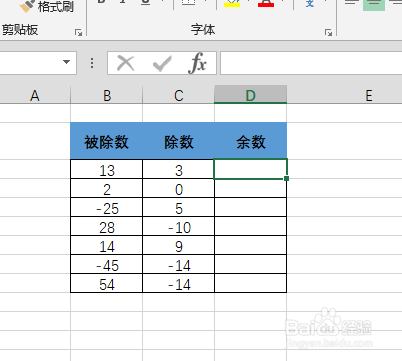
Task: Select the dividend cell containing 13
Action: click(107, 169)
